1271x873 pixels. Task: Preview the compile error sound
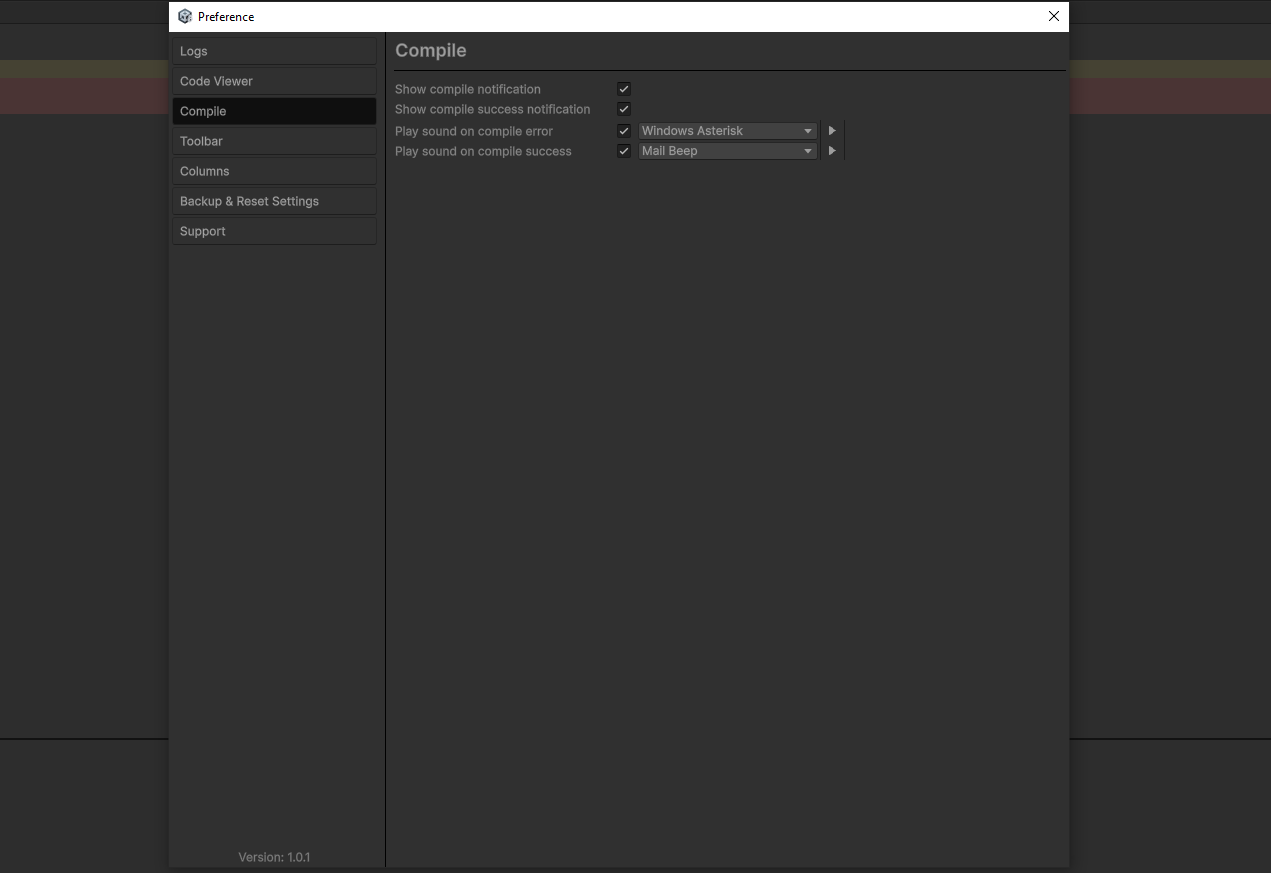pos(832,131)
